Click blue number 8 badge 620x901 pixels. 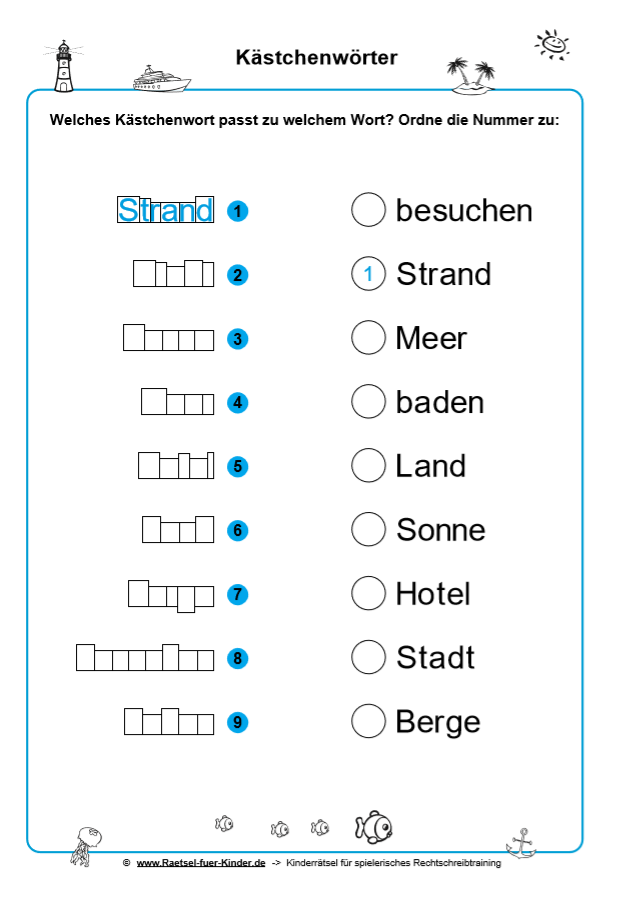237,658
